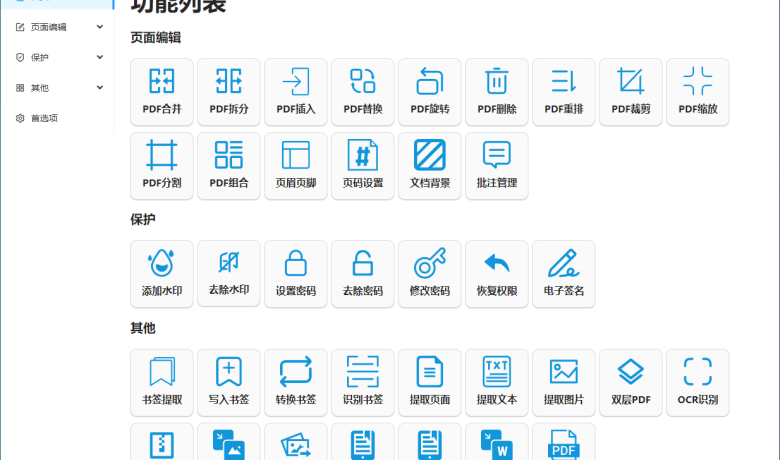Choose the 设置密码 set password tool
This screenshot has width=780, height=460.
coord(295,274)
